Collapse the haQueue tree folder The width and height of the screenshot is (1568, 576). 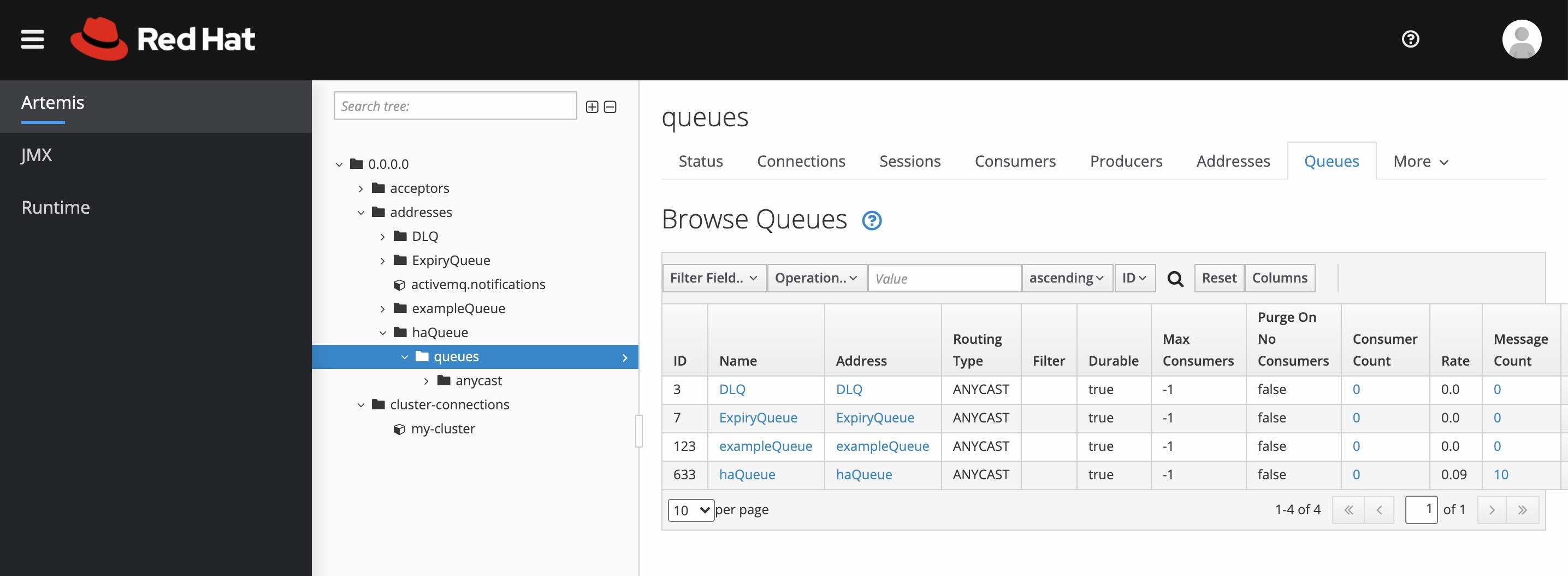coord(382,333)
